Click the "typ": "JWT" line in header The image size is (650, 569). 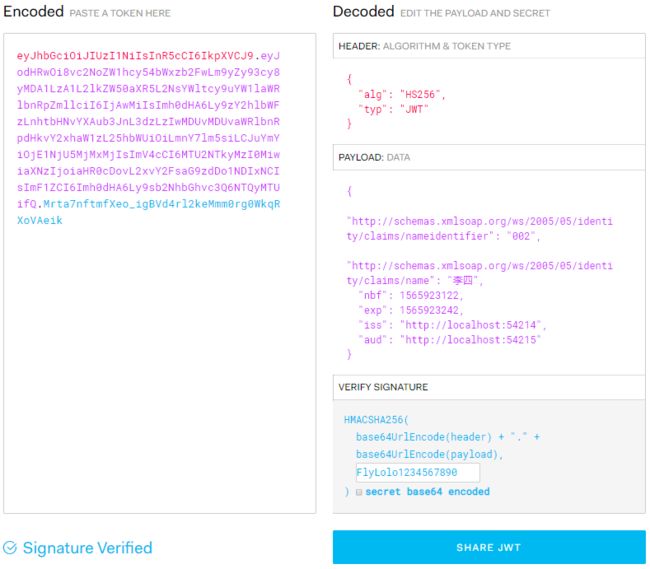click(393, 109)
